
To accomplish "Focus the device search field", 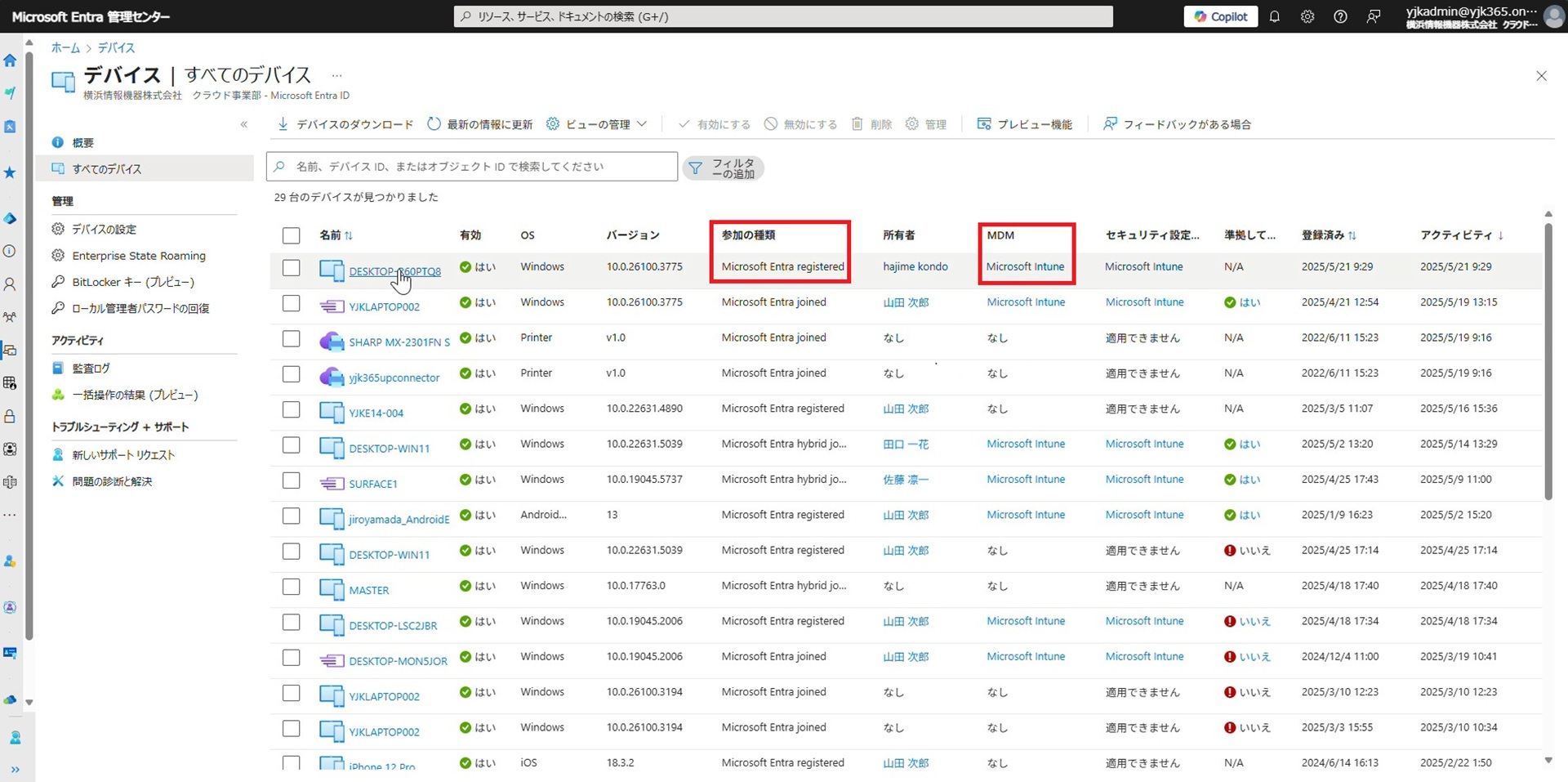I will pos(472,167).
